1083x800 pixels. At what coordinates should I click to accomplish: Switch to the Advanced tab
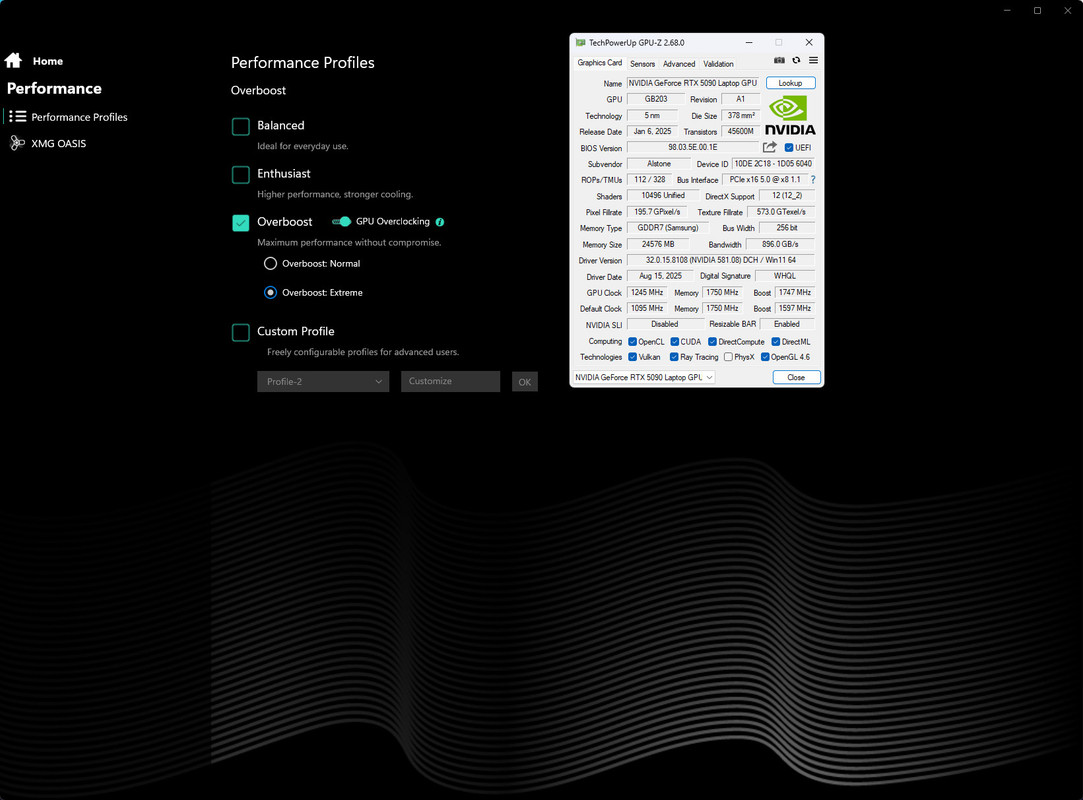click(679, 64)
